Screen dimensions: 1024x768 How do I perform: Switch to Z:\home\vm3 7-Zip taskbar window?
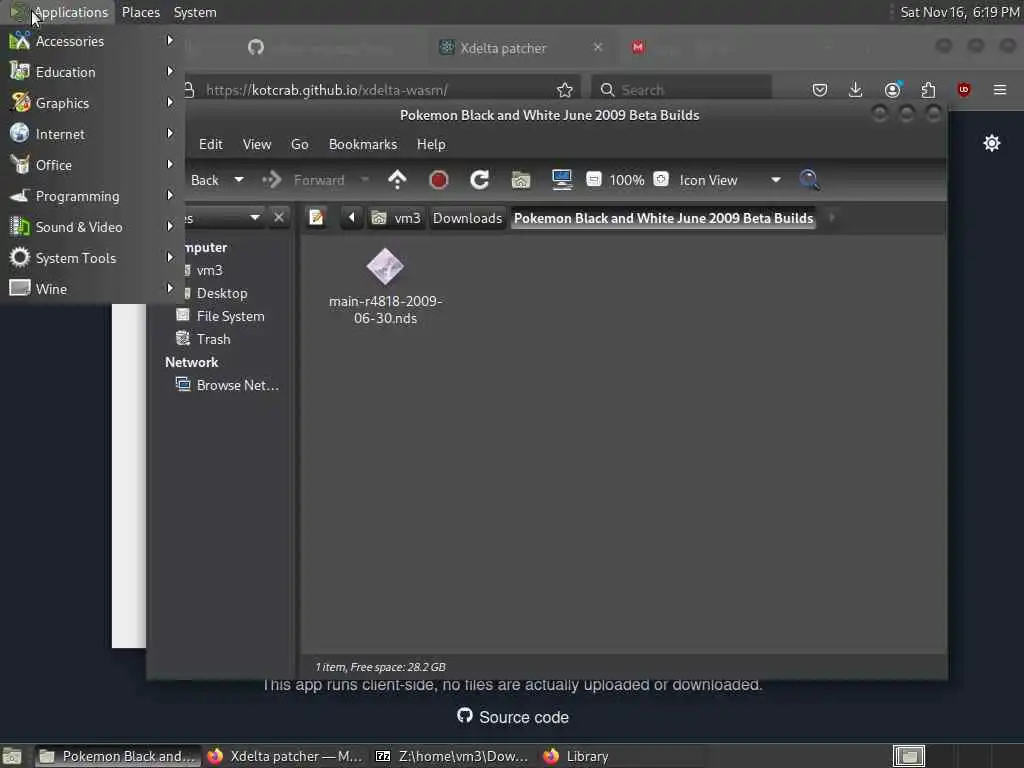click(453, 756)
